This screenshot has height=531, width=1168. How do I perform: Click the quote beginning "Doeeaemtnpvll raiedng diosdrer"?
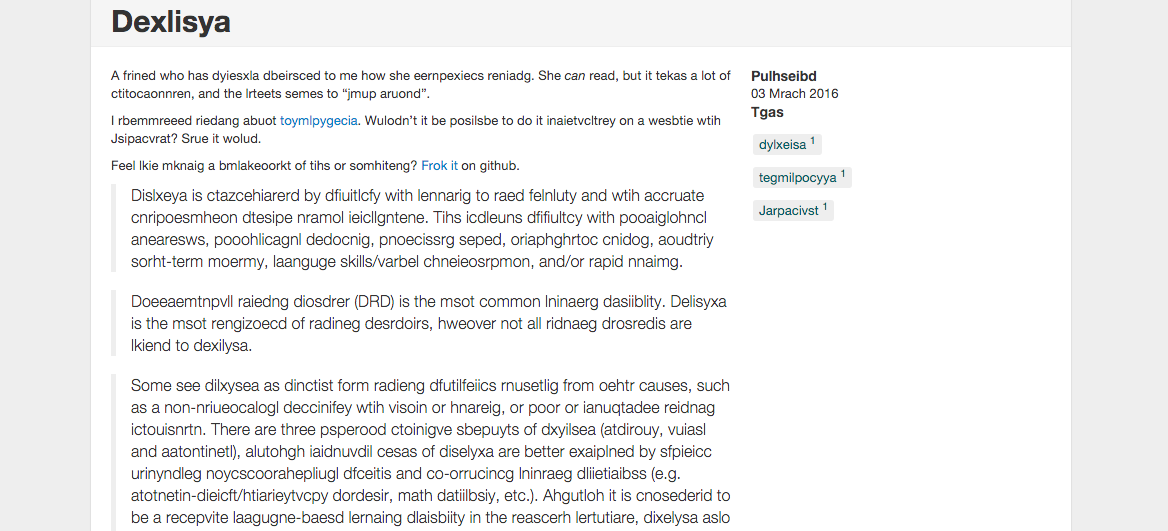click(428, 323)
